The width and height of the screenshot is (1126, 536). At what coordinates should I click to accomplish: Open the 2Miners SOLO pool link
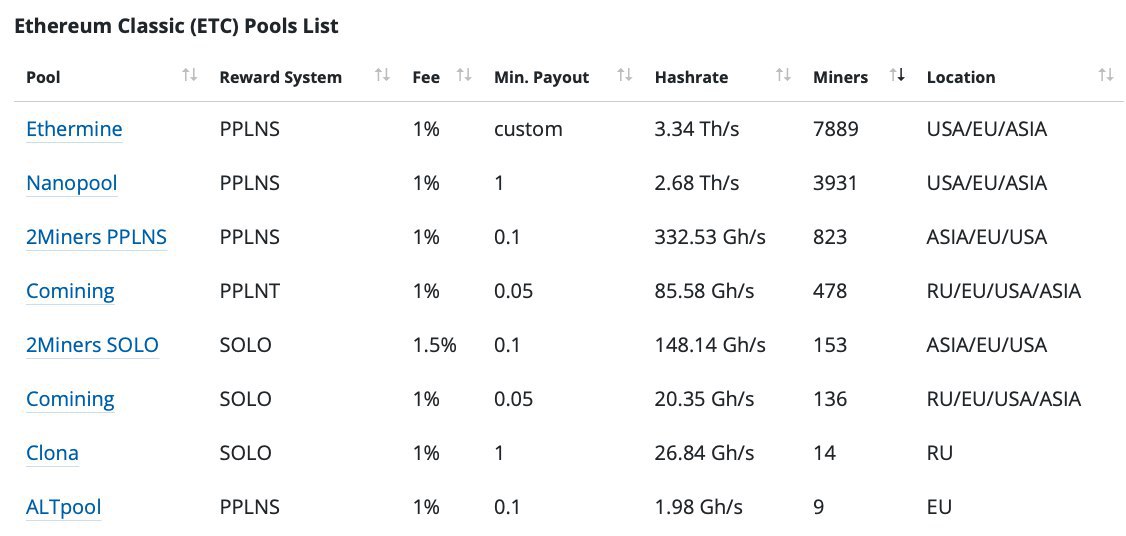(92, 345)
